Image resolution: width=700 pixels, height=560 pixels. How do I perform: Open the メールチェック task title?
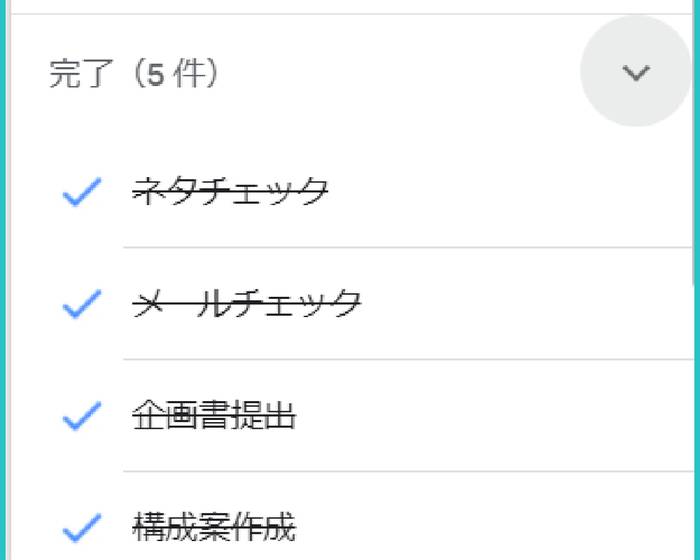tap(246, 303)
